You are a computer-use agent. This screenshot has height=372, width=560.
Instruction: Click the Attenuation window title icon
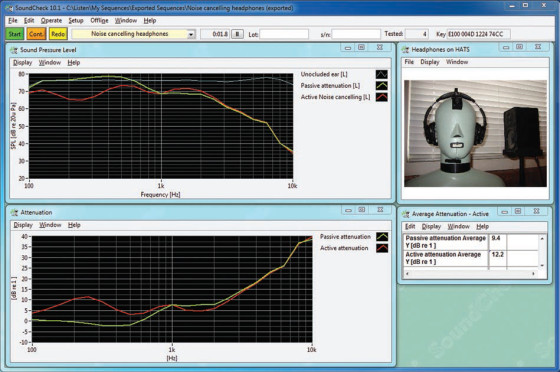(14, 212)
